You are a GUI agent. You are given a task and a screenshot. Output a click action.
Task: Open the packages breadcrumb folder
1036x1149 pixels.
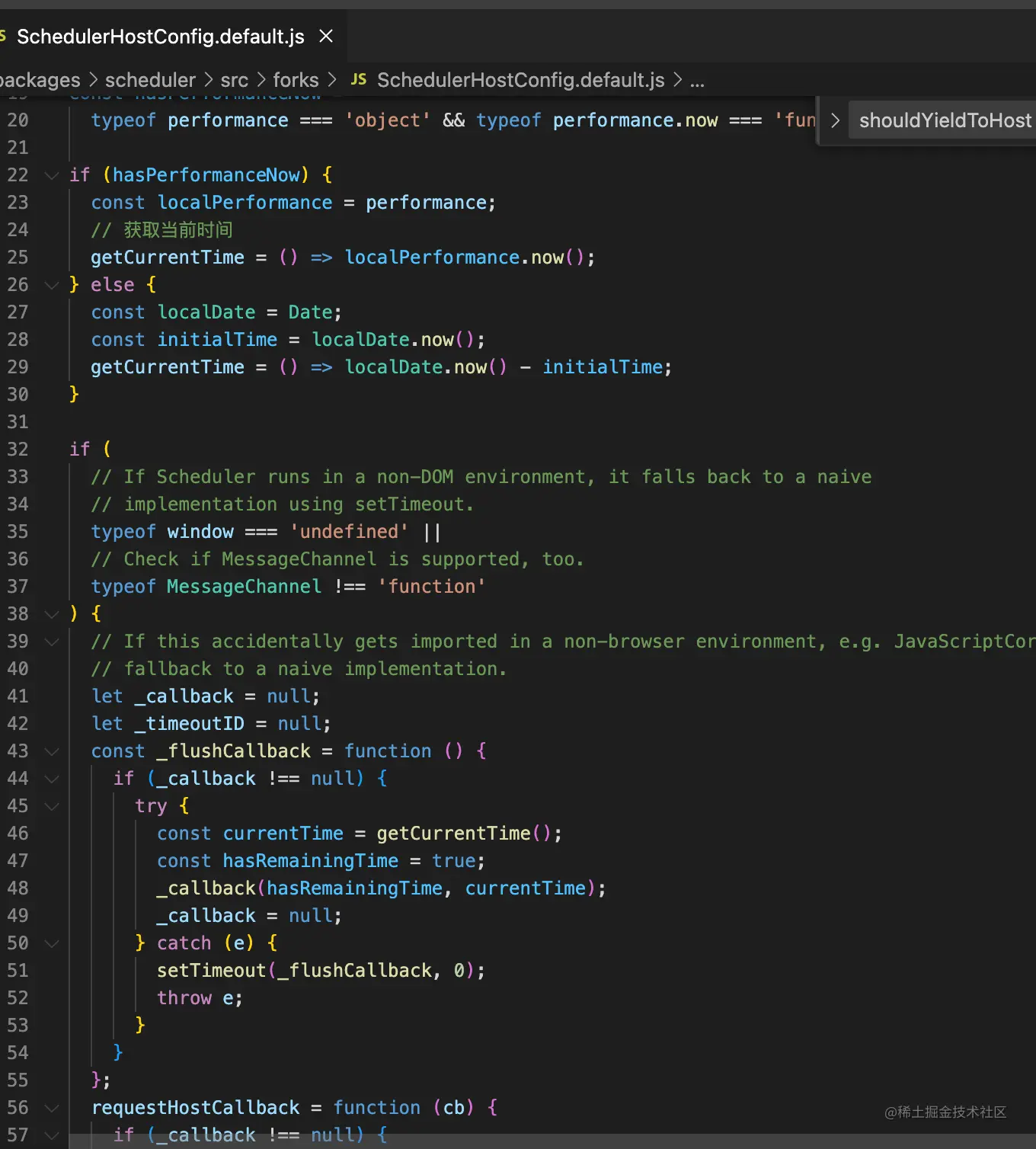pos(40,80)
